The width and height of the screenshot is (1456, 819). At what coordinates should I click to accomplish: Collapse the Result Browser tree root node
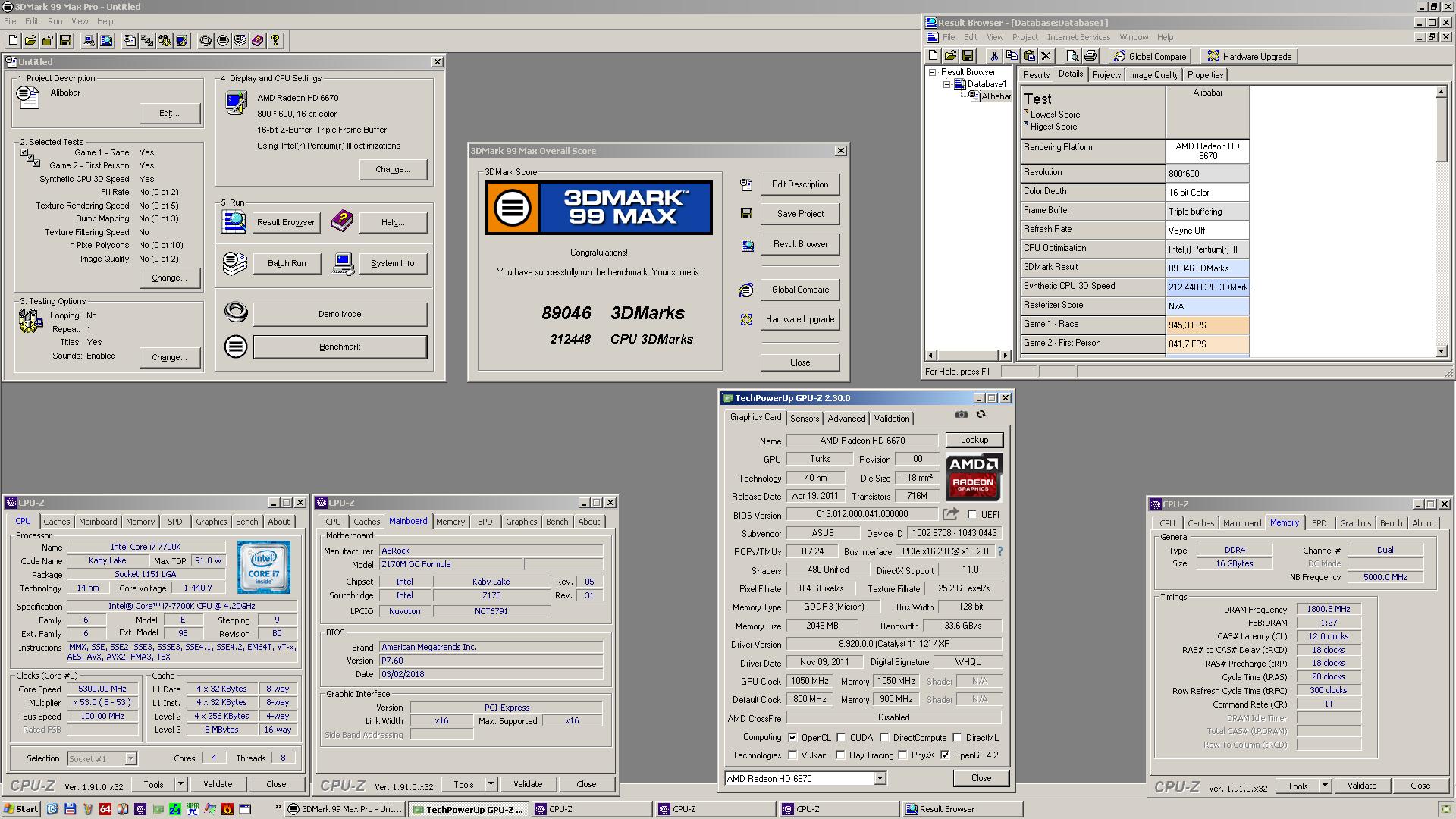click(933, 72)
